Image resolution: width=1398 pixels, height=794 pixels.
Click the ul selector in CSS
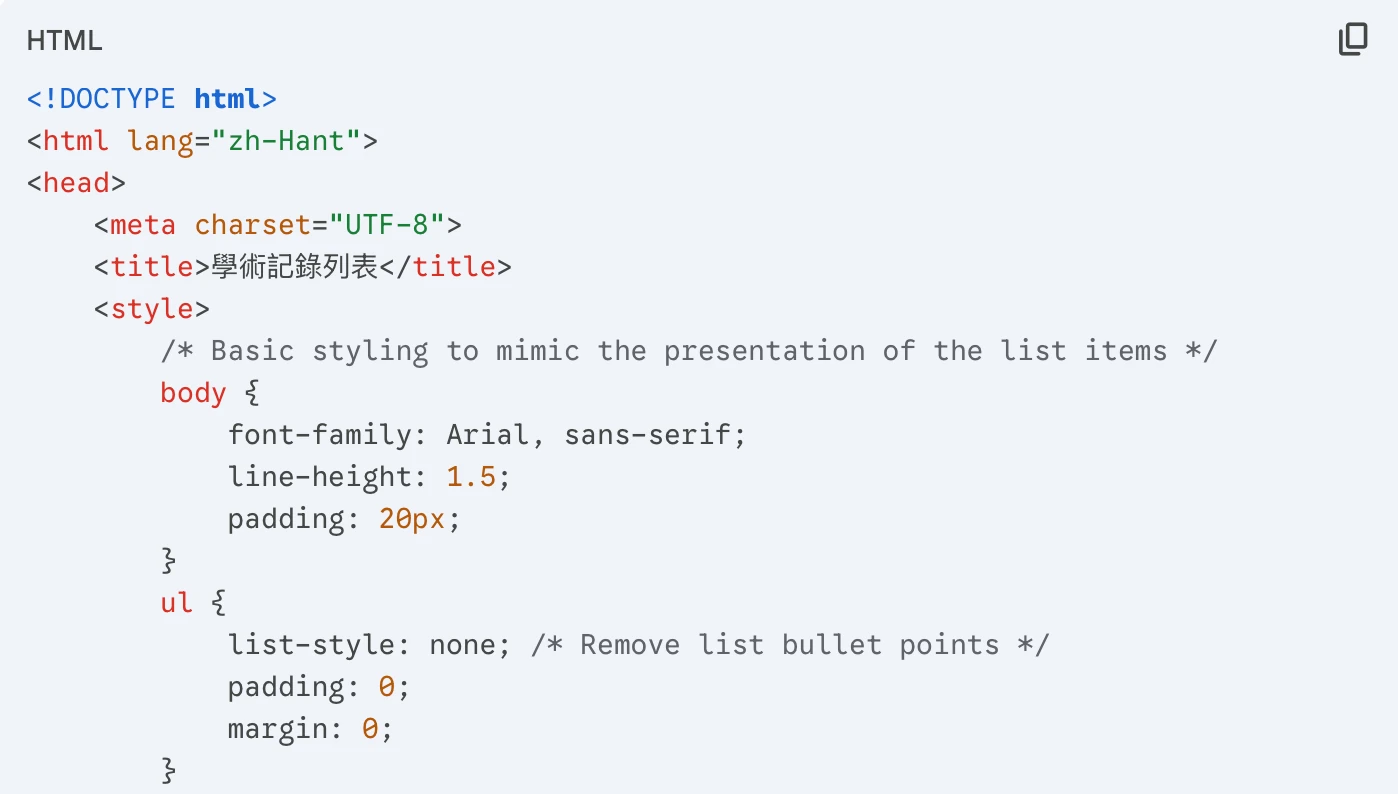176,603
